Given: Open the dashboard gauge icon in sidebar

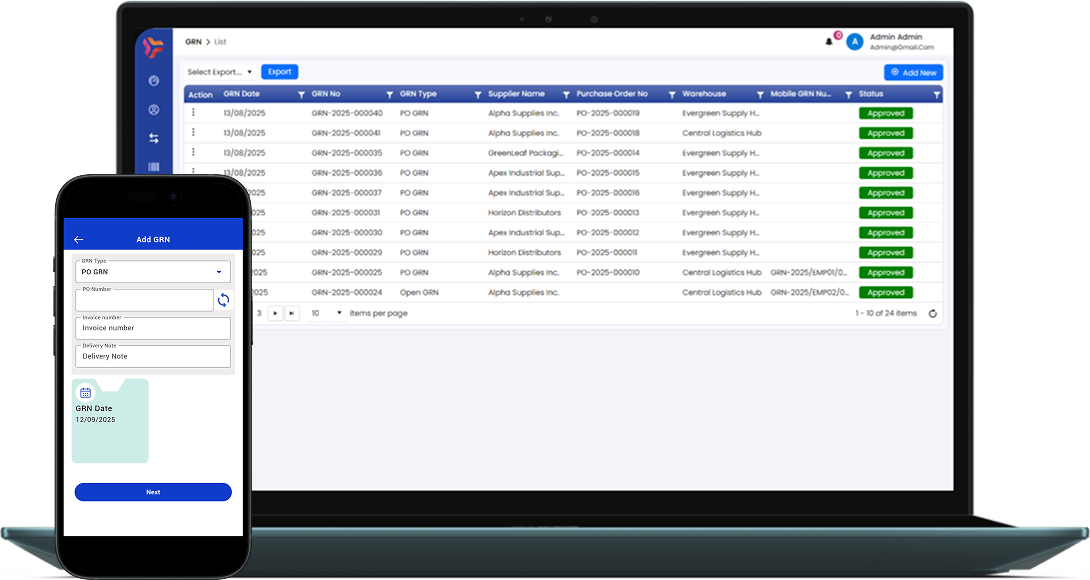Looking at the screenshot, I should [x=154, y=81].
